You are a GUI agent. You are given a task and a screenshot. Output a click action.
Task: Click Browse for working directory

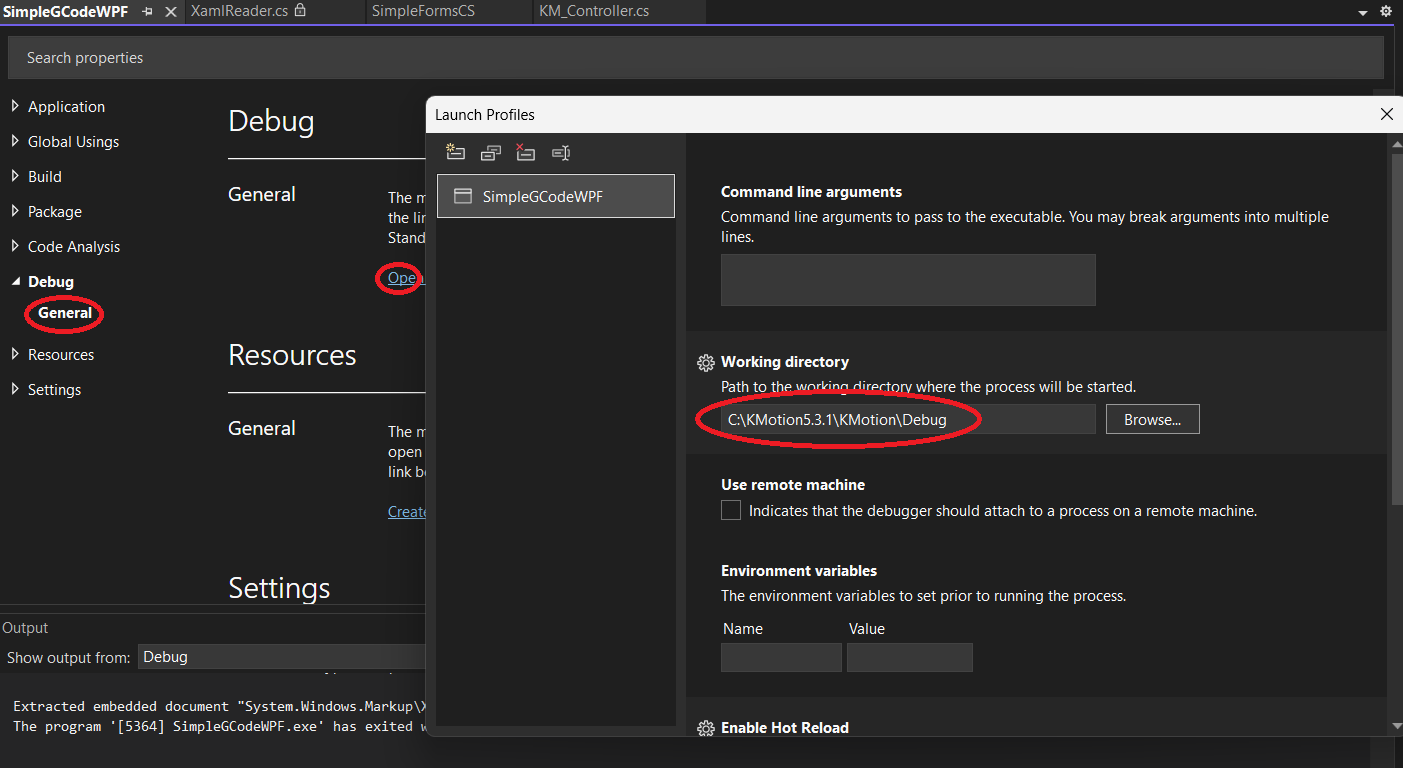(x=1152, y=420)
